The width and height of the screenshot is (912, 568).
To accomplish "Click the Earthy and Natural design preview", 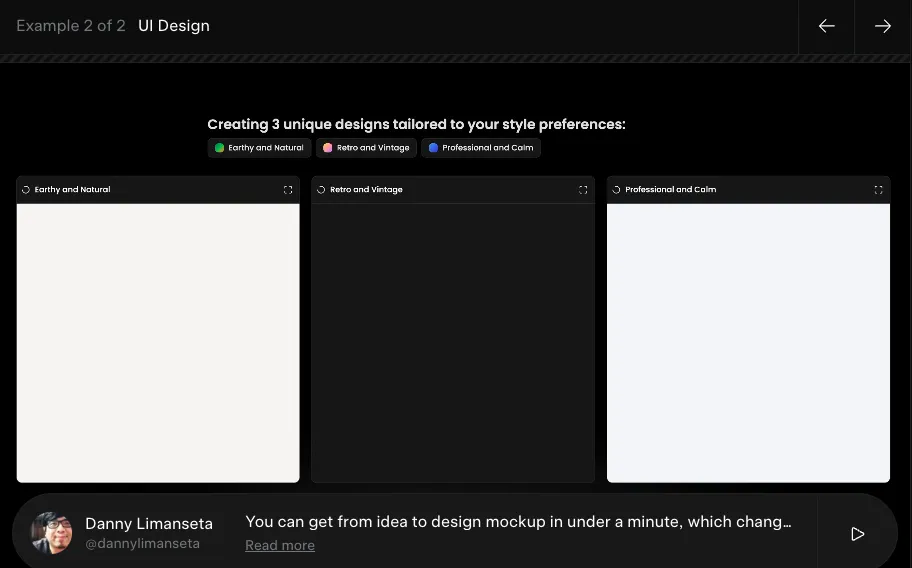I will click(158, 343).
